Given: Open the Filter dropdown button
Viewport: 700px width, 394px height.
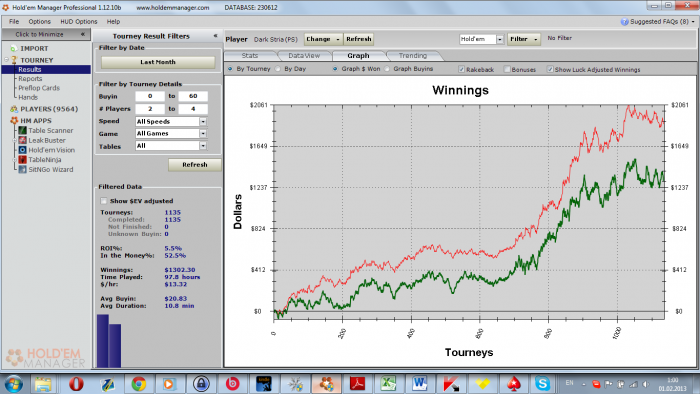Looking at the screenshot, I should click(524, 39).
